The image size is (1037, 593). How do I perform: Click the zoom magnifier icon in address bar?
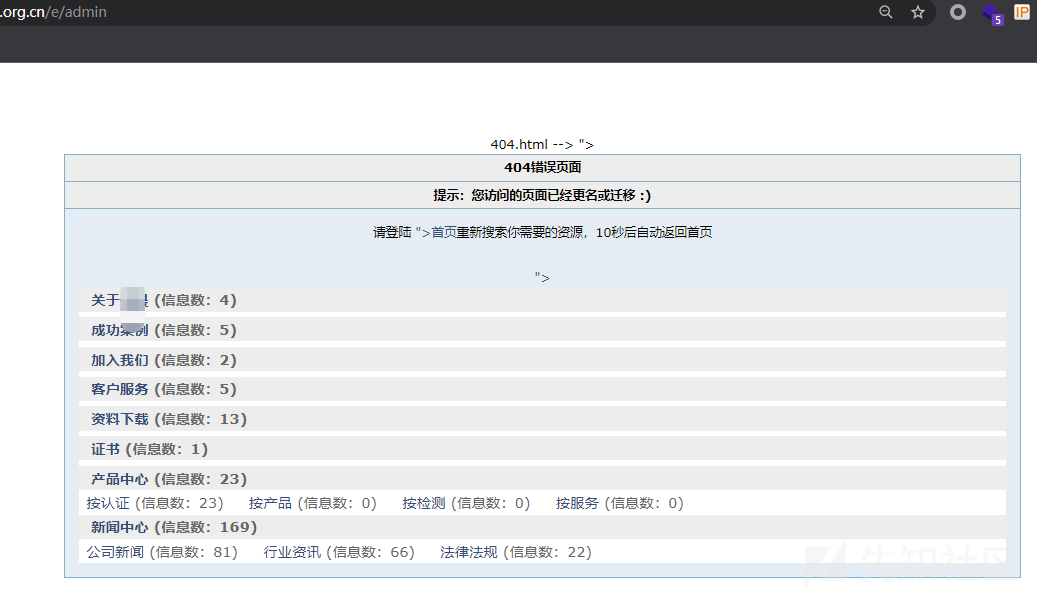(x=886, y=12)
